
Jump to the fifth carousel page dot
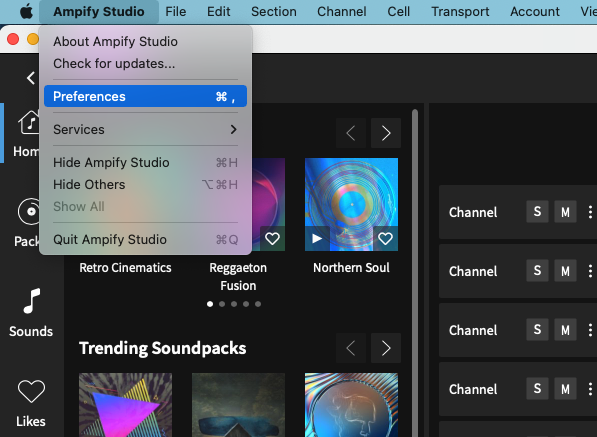click(258, 304)
